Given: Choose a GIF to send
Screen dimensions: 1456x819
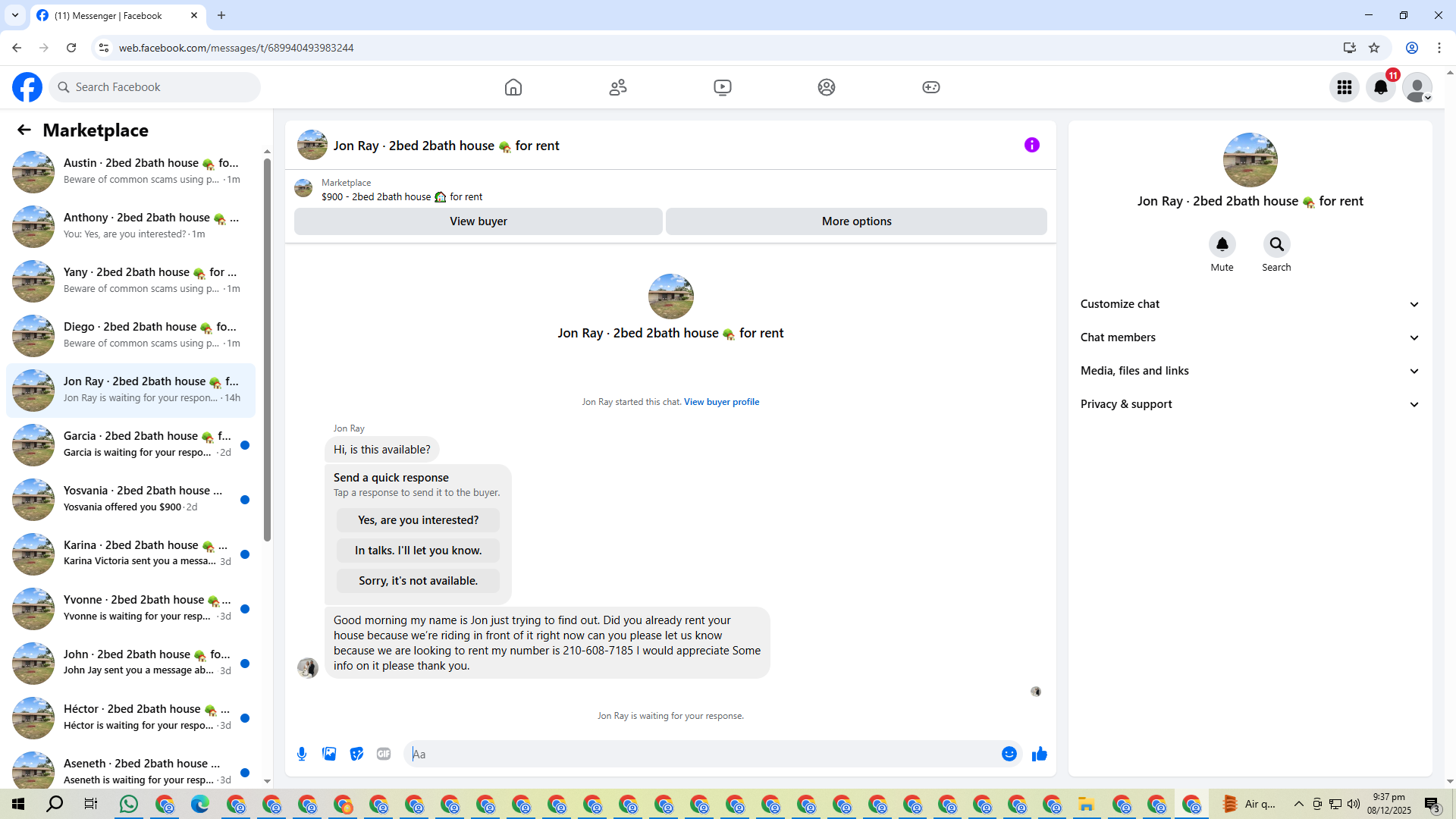Looking at the screenshot, I should coord(384,754).
